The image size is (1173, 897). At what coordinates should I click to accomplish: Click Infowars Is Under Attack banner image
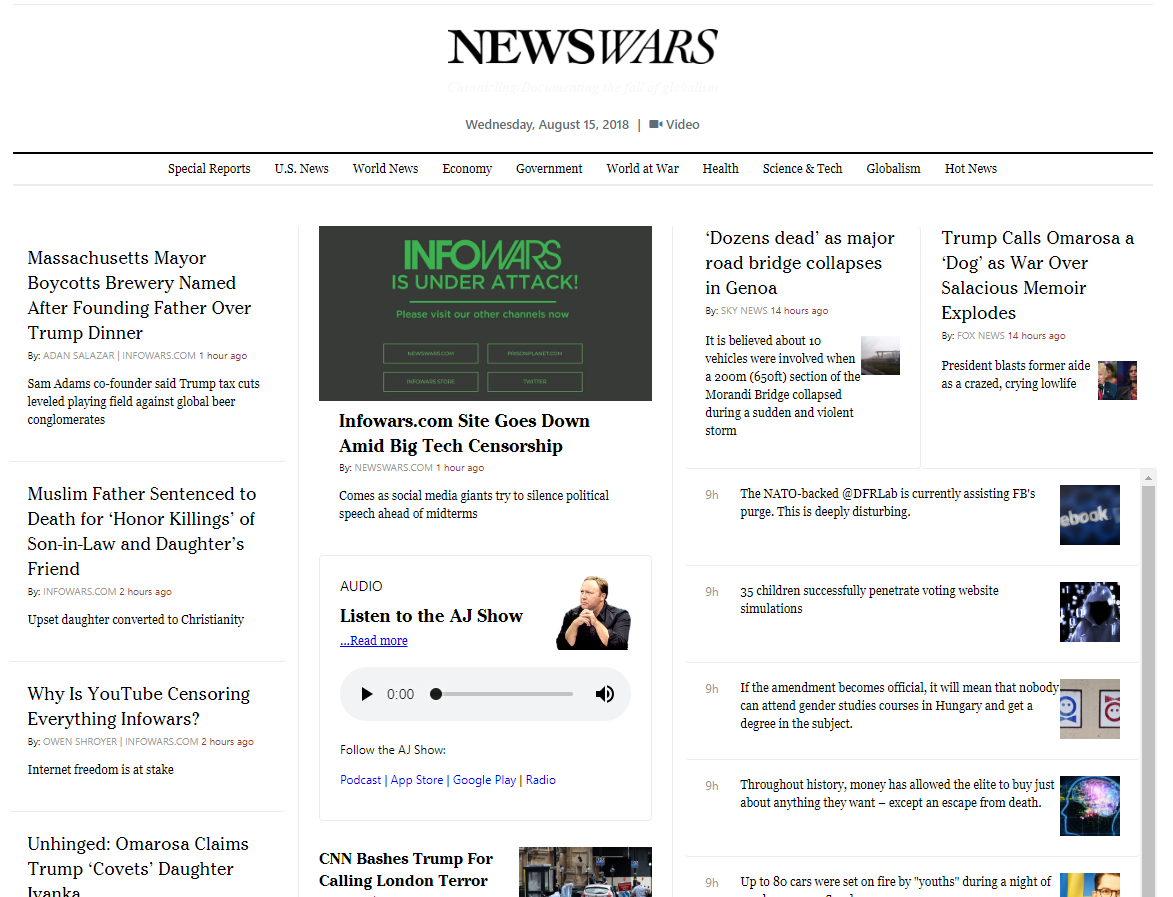tap(486, 313)
